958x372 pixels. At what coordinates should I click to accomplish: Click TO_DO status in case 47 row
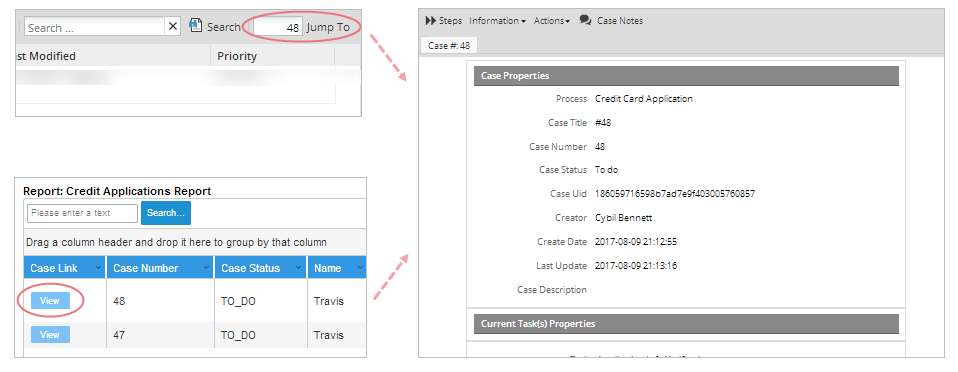[238, 335]
